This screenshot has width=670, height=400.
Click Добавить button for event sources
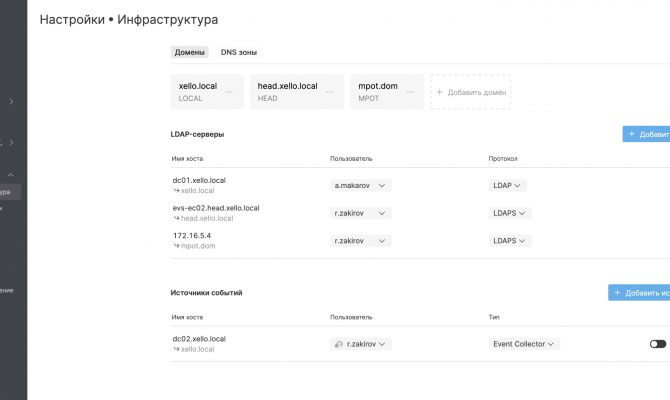pyautogui.click(x=640, y=293)
